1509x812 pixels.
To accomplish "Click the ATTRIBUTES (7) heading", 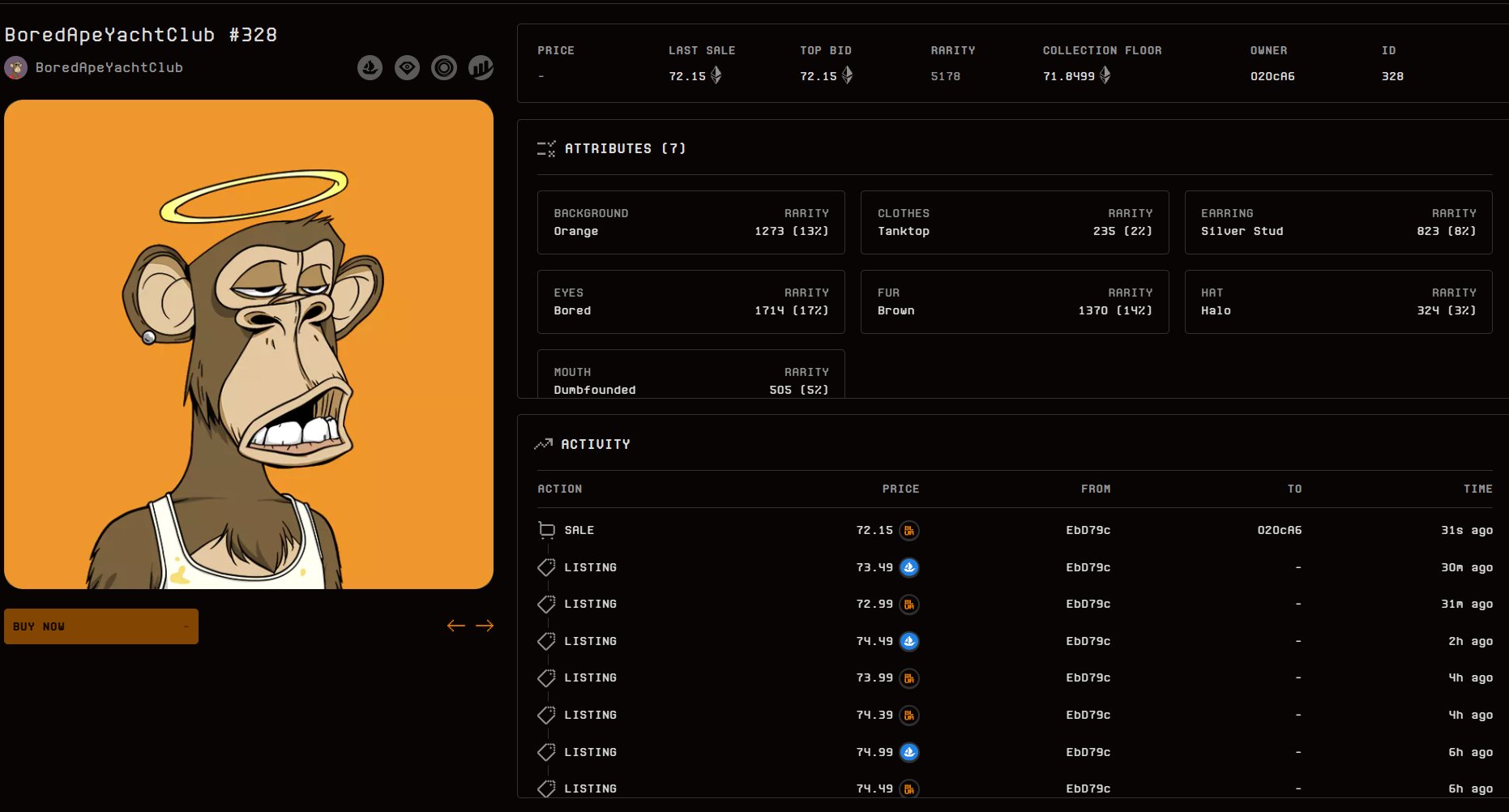I will point(626,149).
